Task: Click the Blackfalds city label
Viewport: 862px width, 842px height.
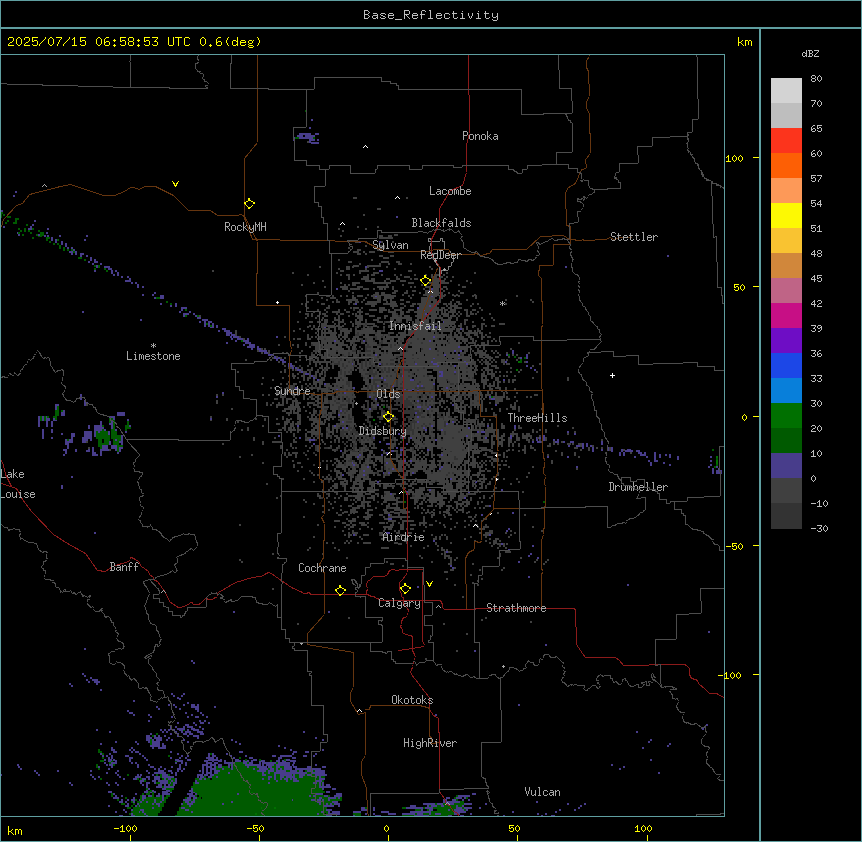Action: click(441, 223)
